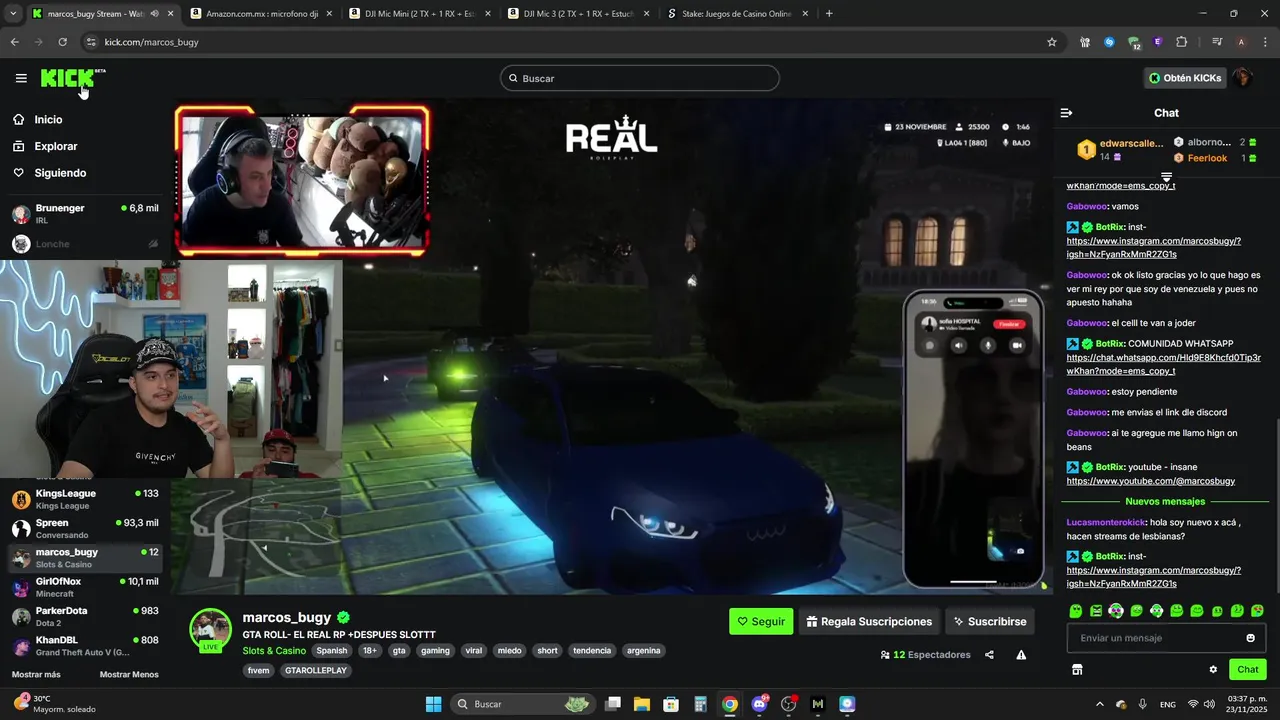
Task: Click Regala Suscripciones button
Action: point(869,621)
